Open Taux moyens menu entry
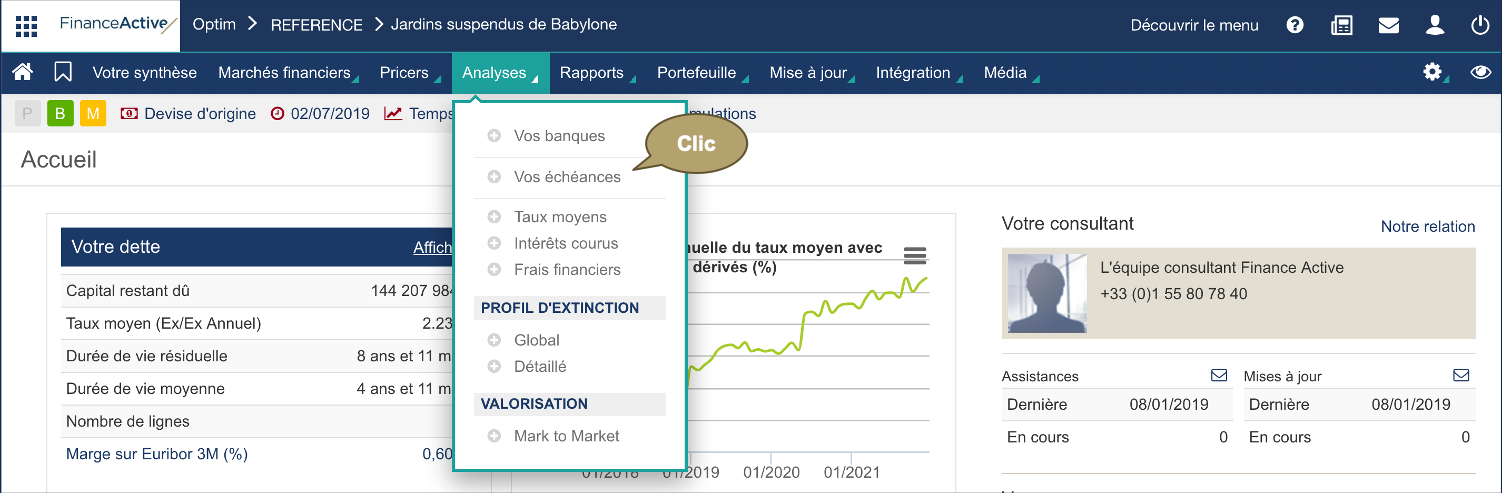The width and height of the screenshot is (1502, 493). tap(560, 217)
